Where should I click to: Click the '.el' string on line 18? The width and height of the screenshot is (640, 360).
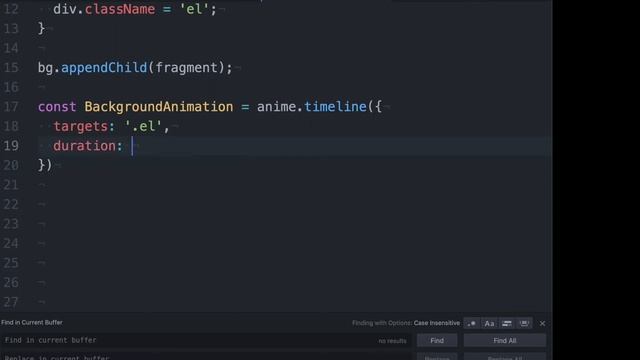click(x=143, y=126)
